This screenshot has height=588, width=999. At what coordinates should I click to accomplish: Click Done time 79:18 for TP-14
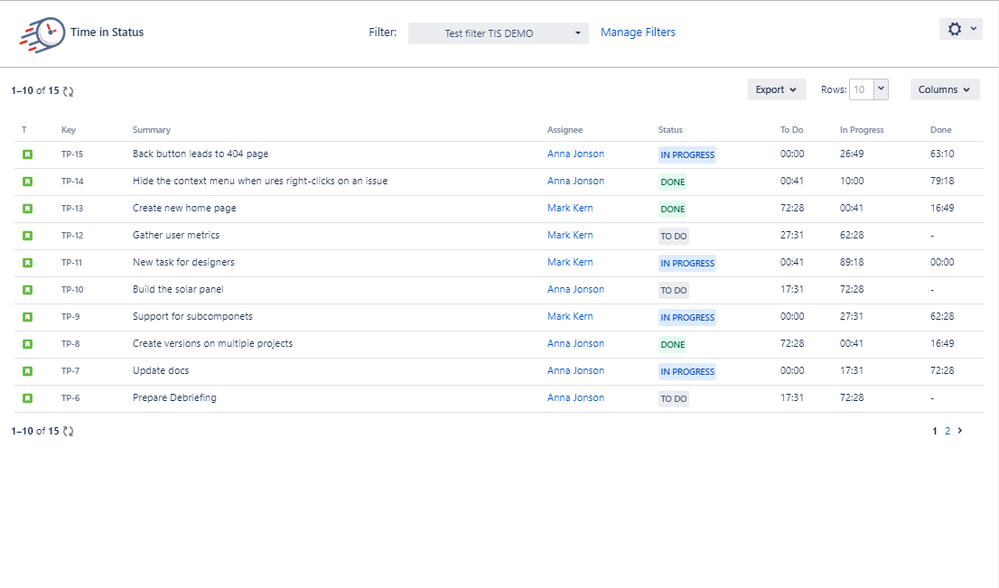(x=942, y=181)
